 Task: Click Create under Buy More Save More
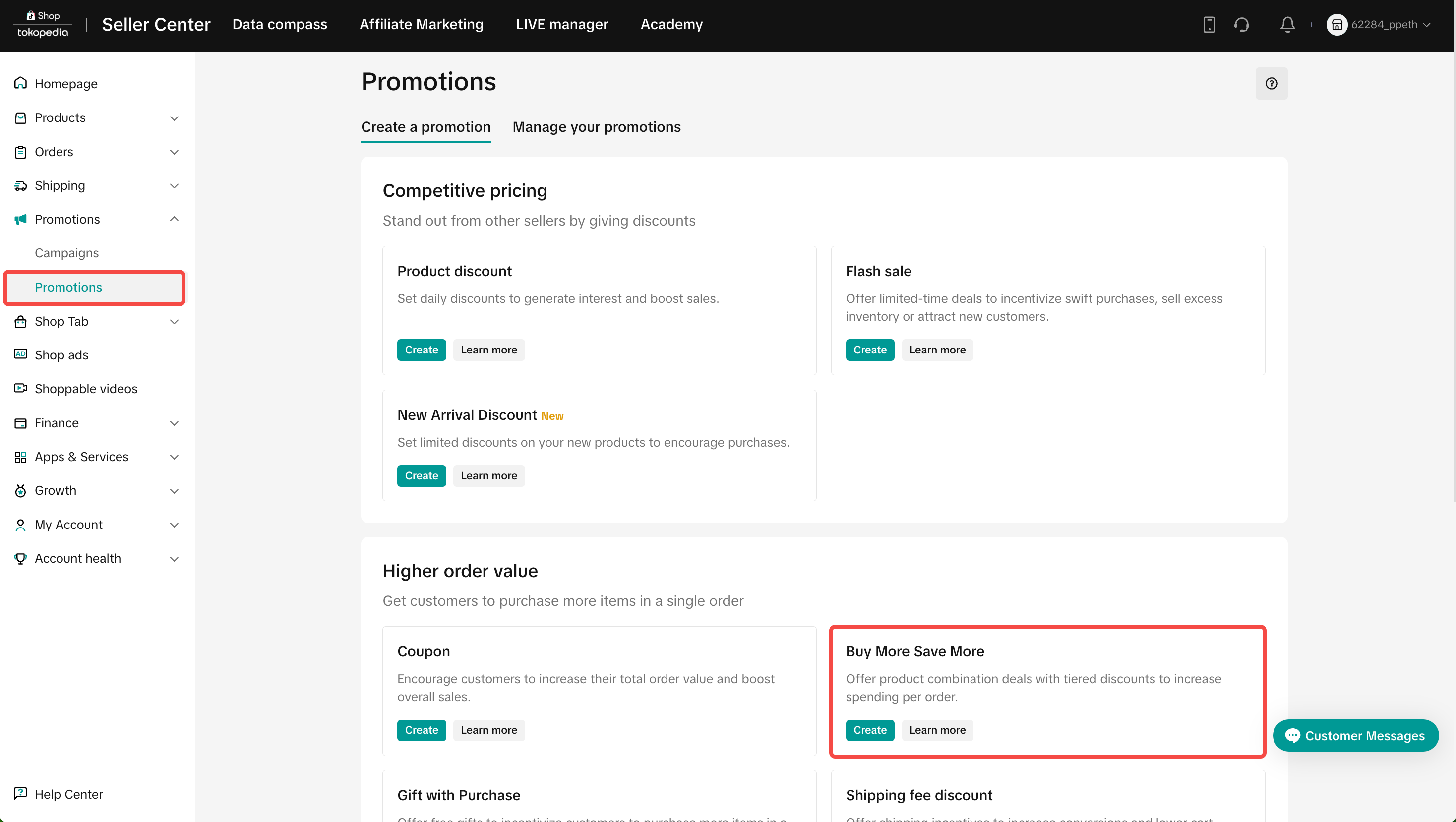point(869,730)
